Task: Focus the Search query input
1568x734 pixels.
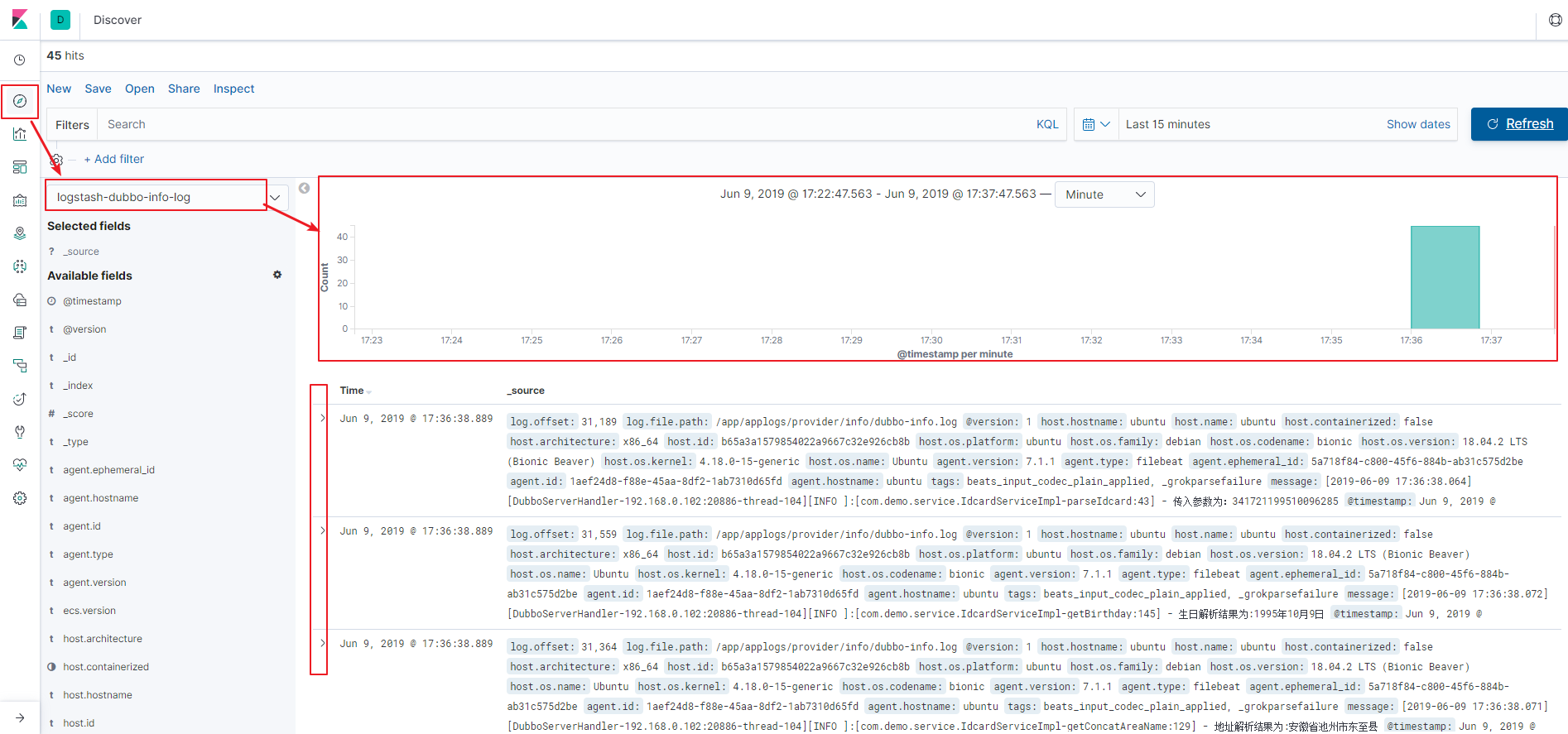Action: pos(563,124)
